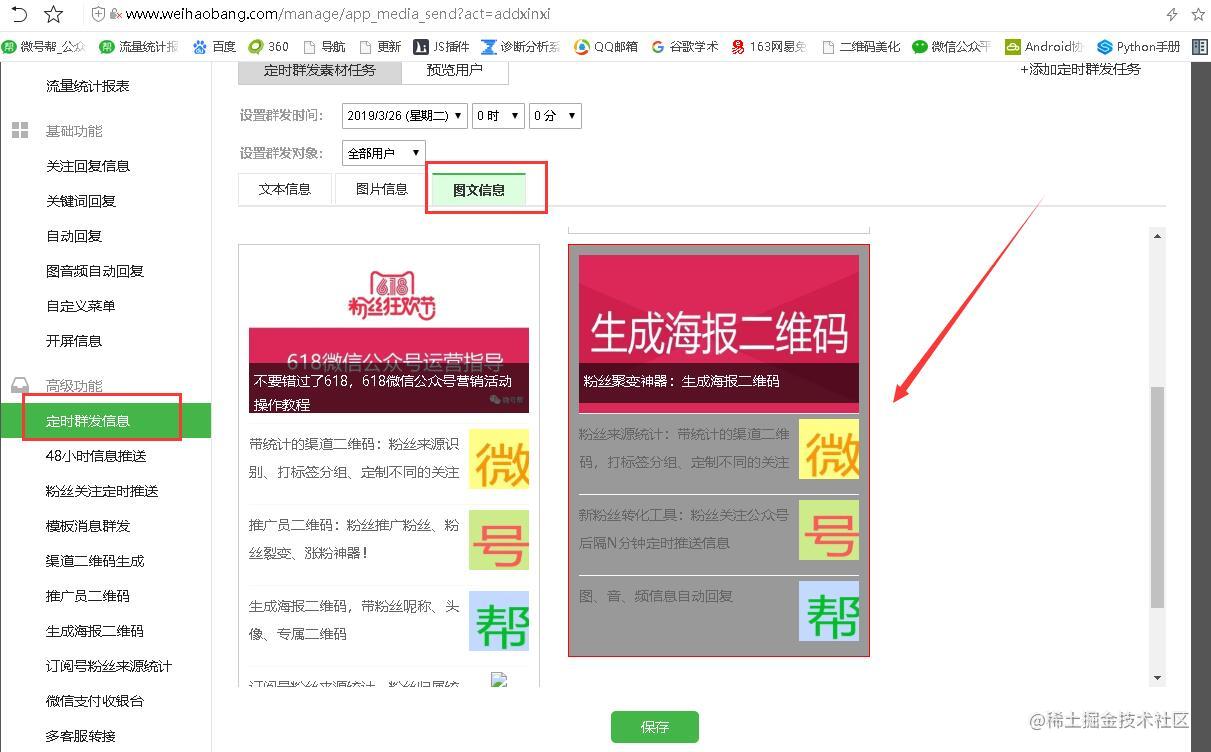Click the green 保存 button
1211x752 pixels.
654,727
